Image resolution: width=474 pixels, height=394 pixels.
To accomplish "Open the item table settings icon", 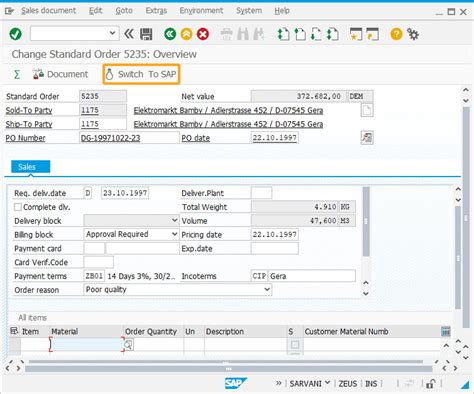I will pos(446,331).
